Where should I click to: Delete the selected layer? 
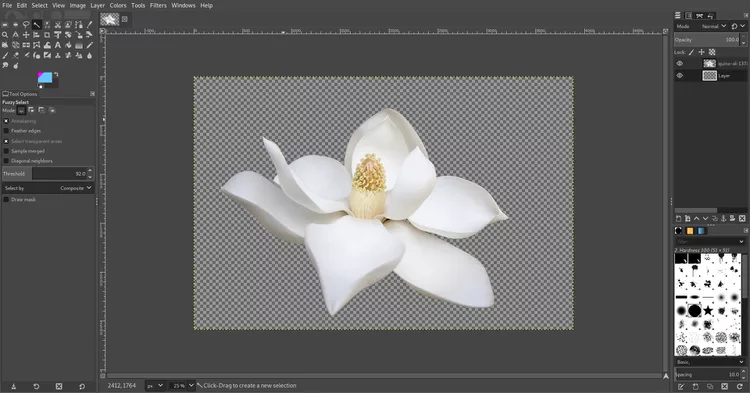point(742,218)
